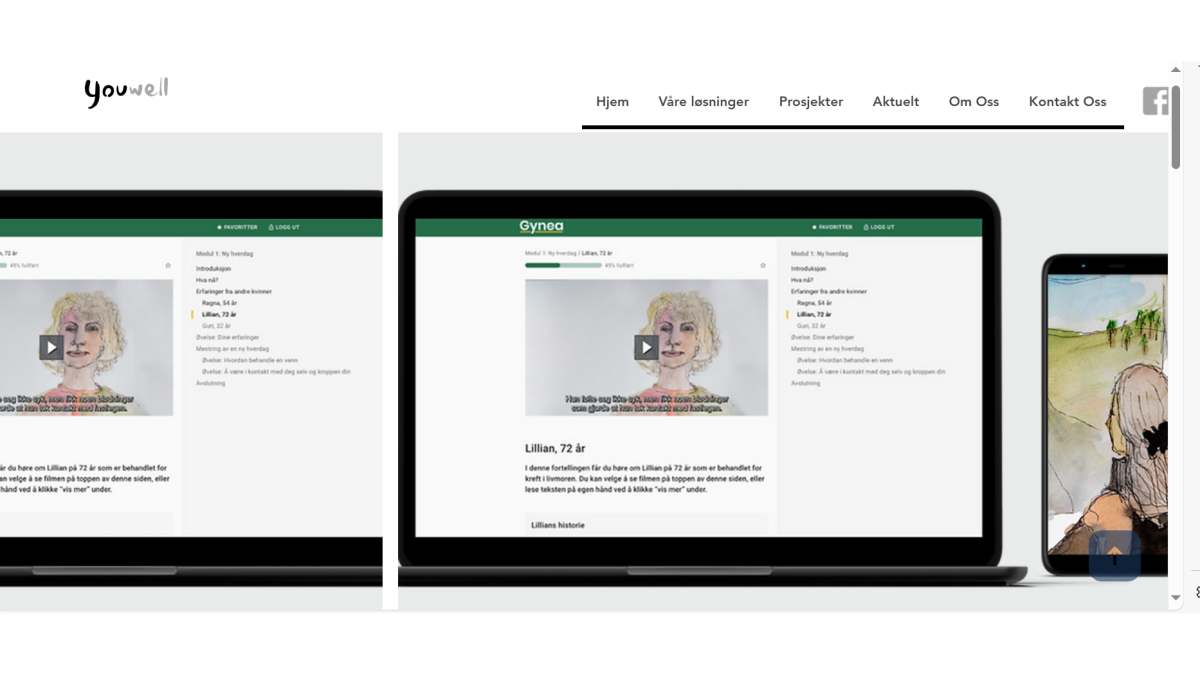Open Våre løsninger menu
This screenshot has height=675, width=1200.
click(x=703, y=101)
